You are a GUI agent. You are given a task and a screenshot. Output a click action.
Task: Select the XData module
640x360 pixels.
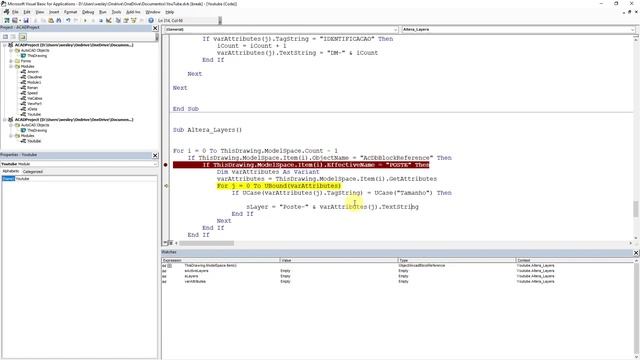tap(32, 109)
